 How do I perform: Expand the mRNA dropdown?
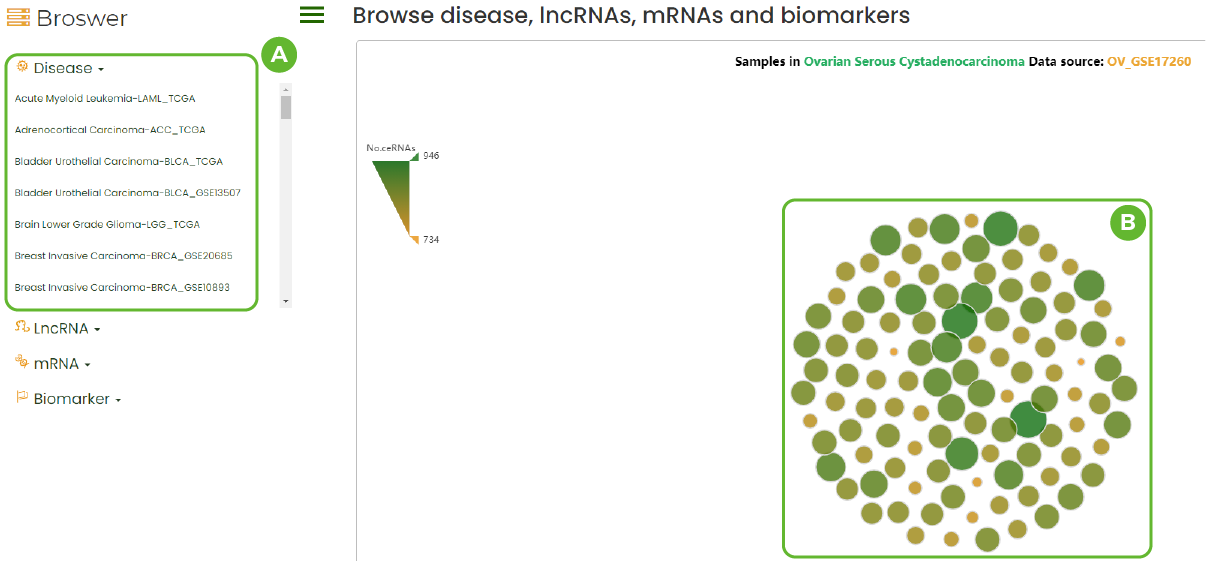tap(62, 364)
